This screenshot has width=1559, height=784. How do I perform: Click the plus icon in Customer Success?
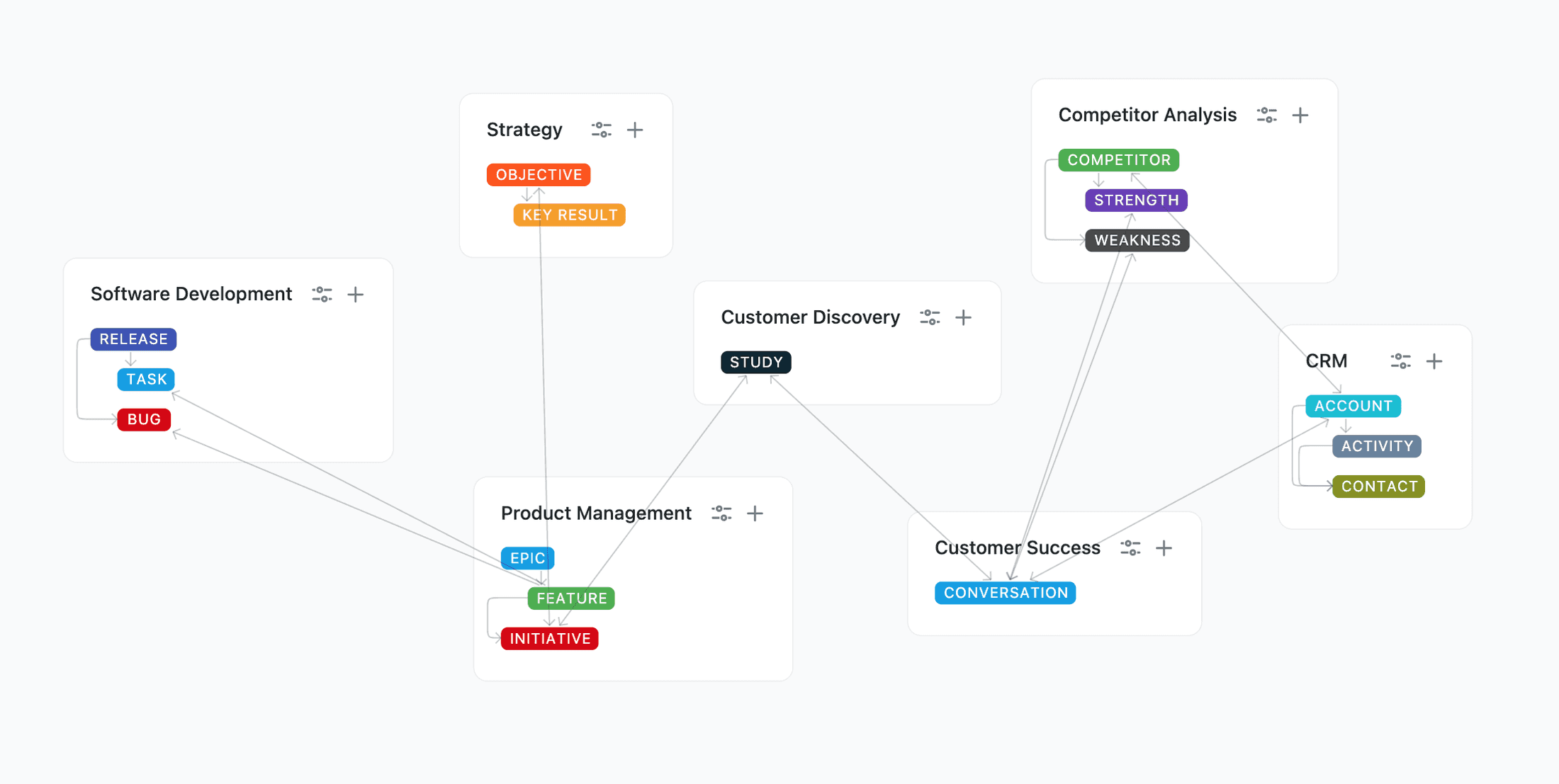1164,547
